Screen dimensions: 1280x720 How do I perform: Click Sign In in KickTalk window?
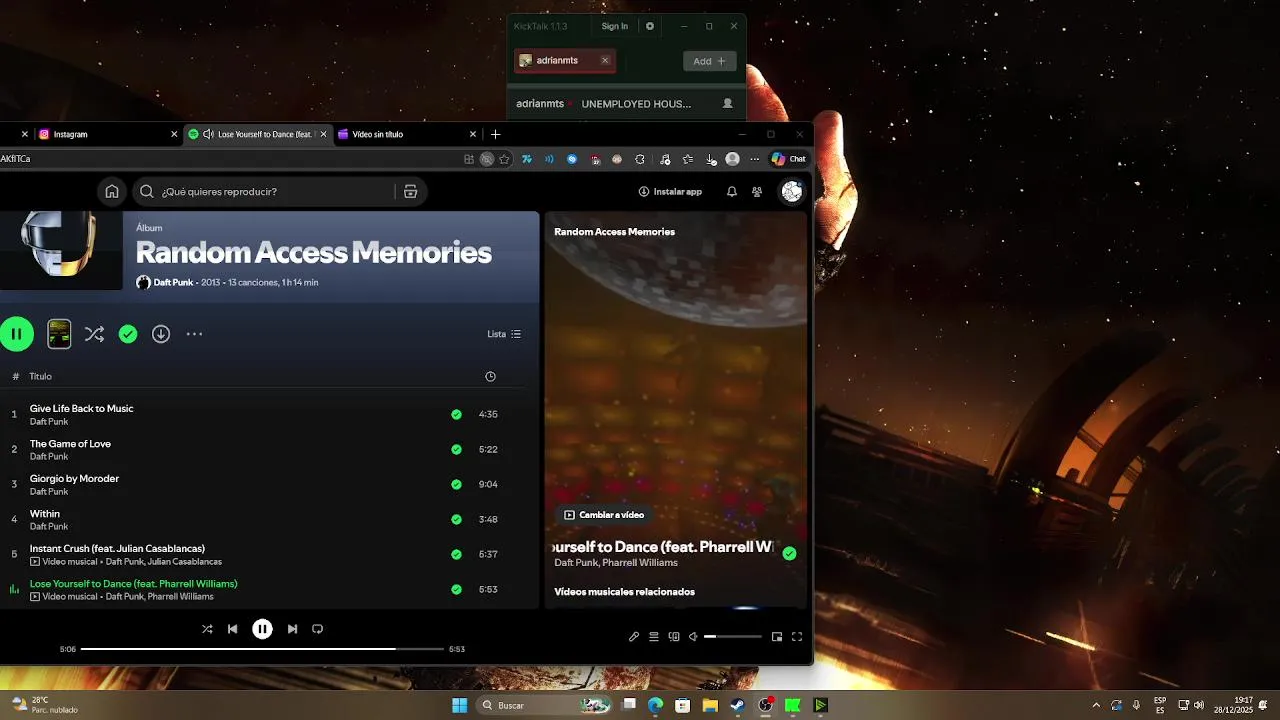(615, 26)
